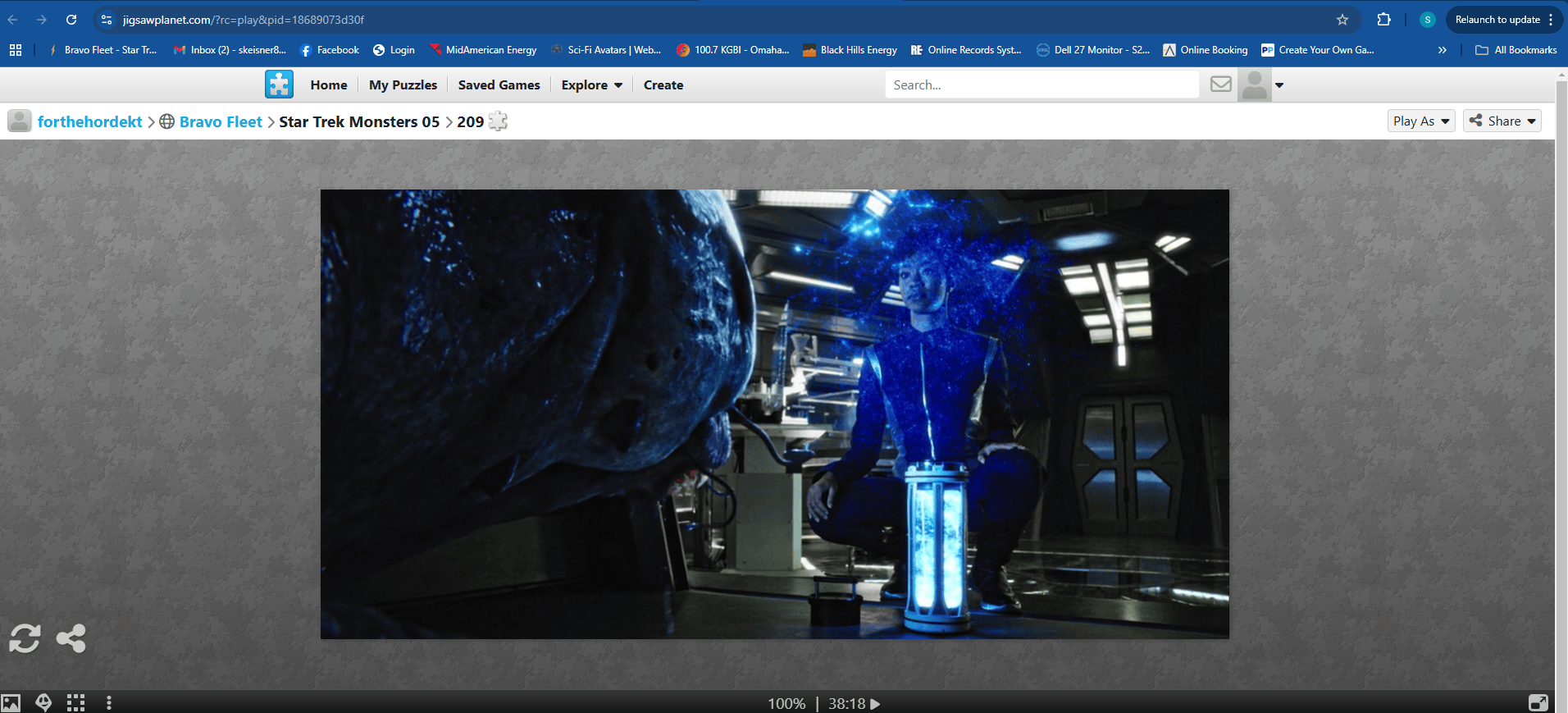
Task: Click the large share icon on the puzzle
Action: click(71, 638)
